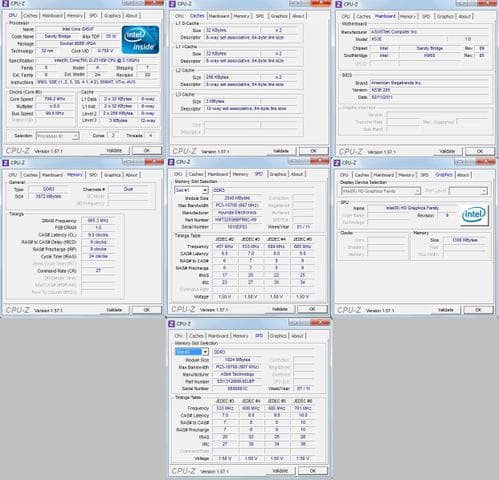499x480 pixels.
Task: Click CPU-Z title icon in the A-Data SPD window
Action: (x=171, y=324)
